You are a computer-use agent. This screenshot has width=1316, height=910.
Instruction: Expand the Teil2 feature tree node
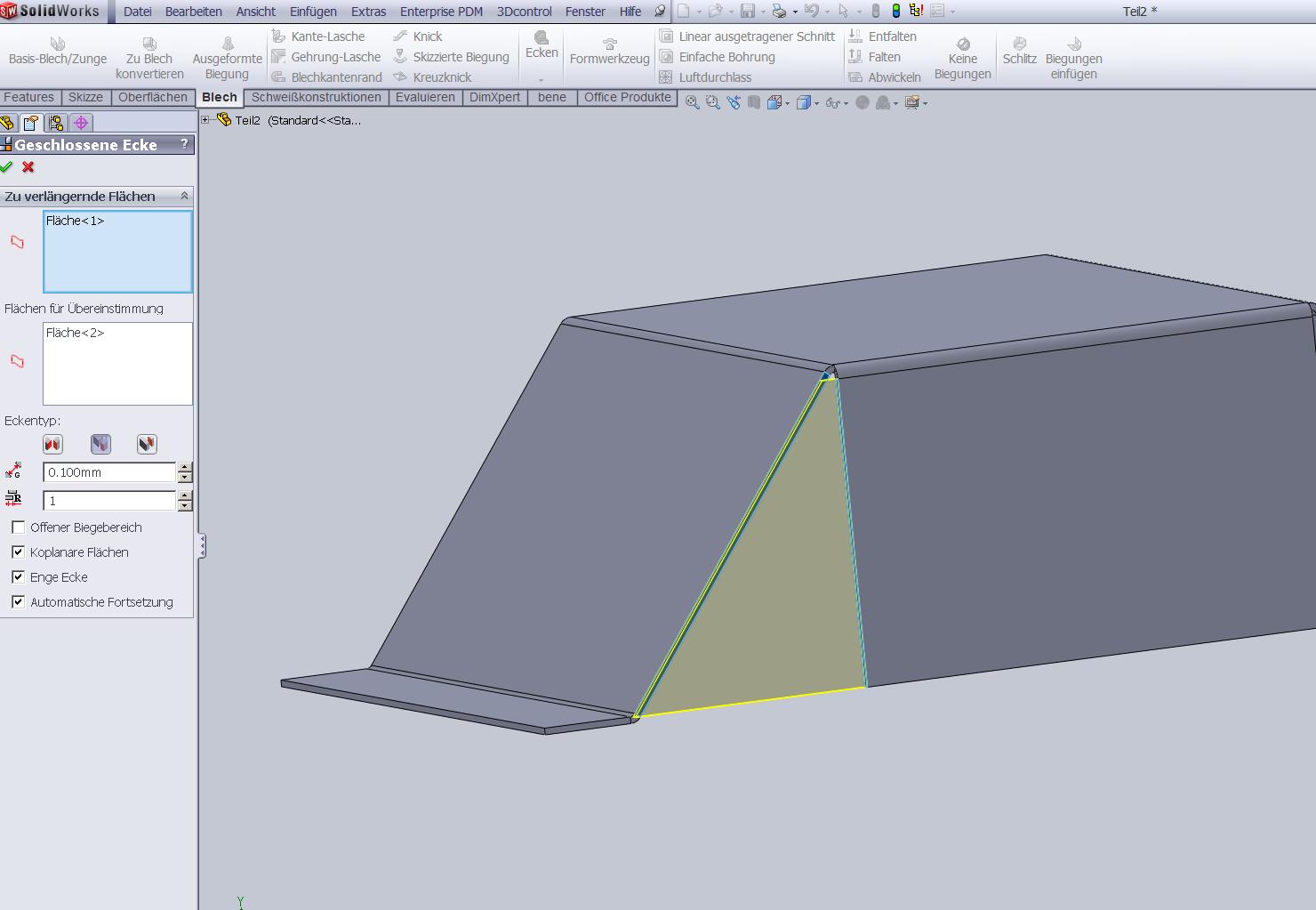click(x=205, y=120)
